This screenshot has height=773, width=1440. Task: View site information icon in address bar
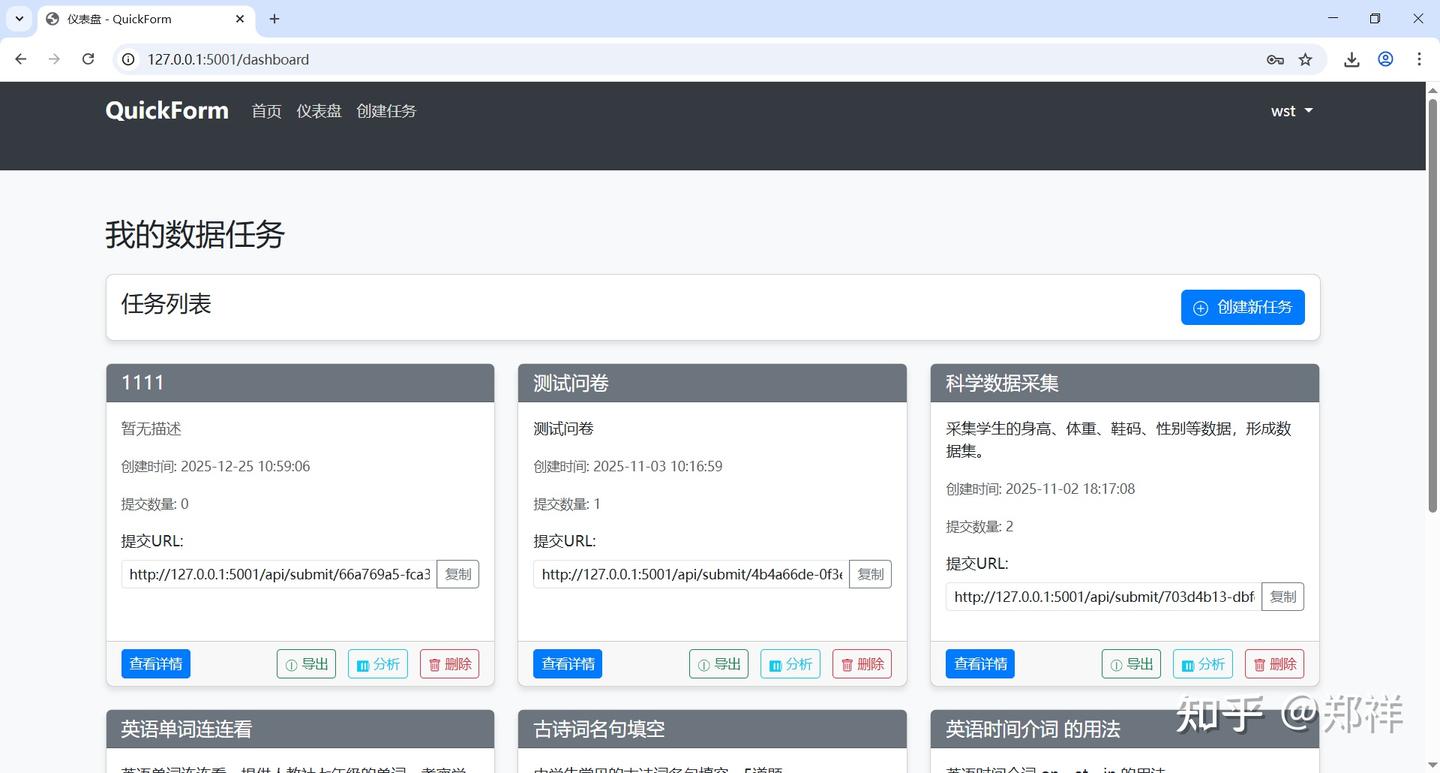click(x=128, y=59)
